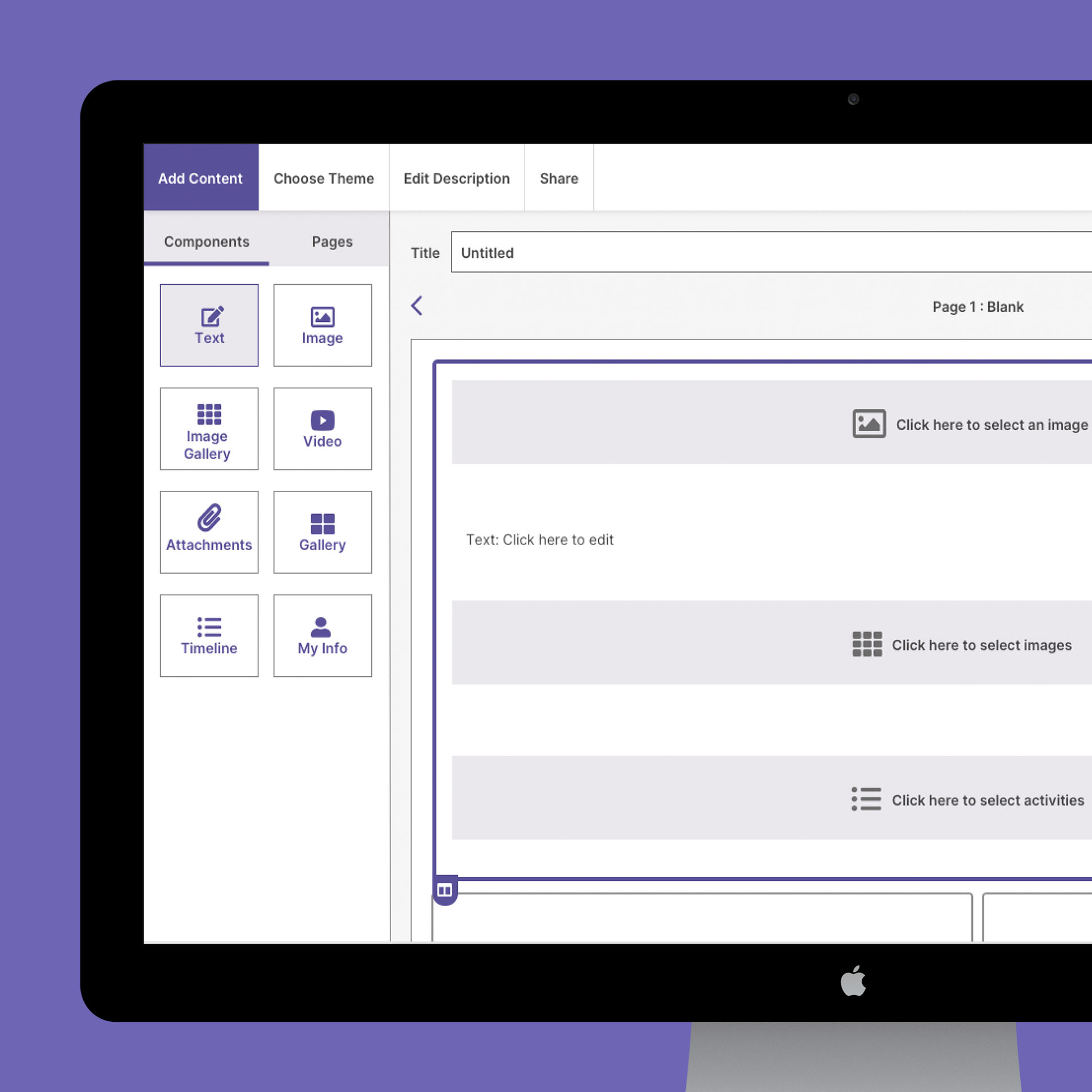Add an Image Gallery component
The height and width of the screenshot is (1092, 1092).
pyautogui.click(x=209, y=429)
